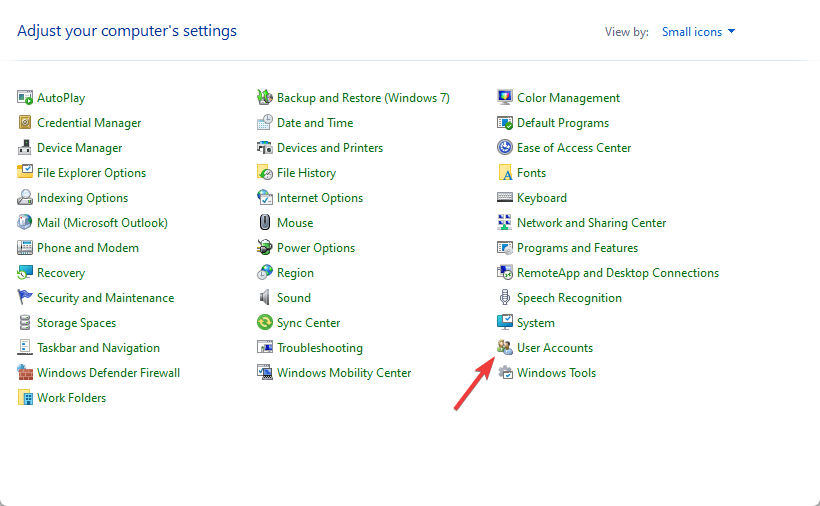Open the Work Folders link
This screenshot has height=506, width=820.
tap(71, 398)
